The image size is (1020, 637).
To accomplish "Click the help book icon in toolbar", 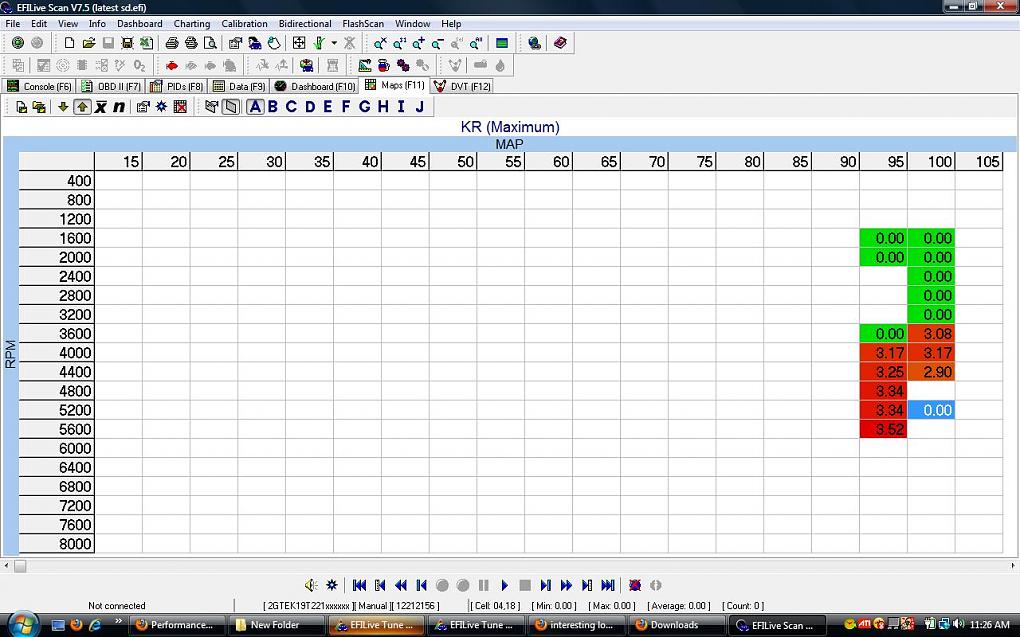I will pyautogui.click(x=560, y=43).
